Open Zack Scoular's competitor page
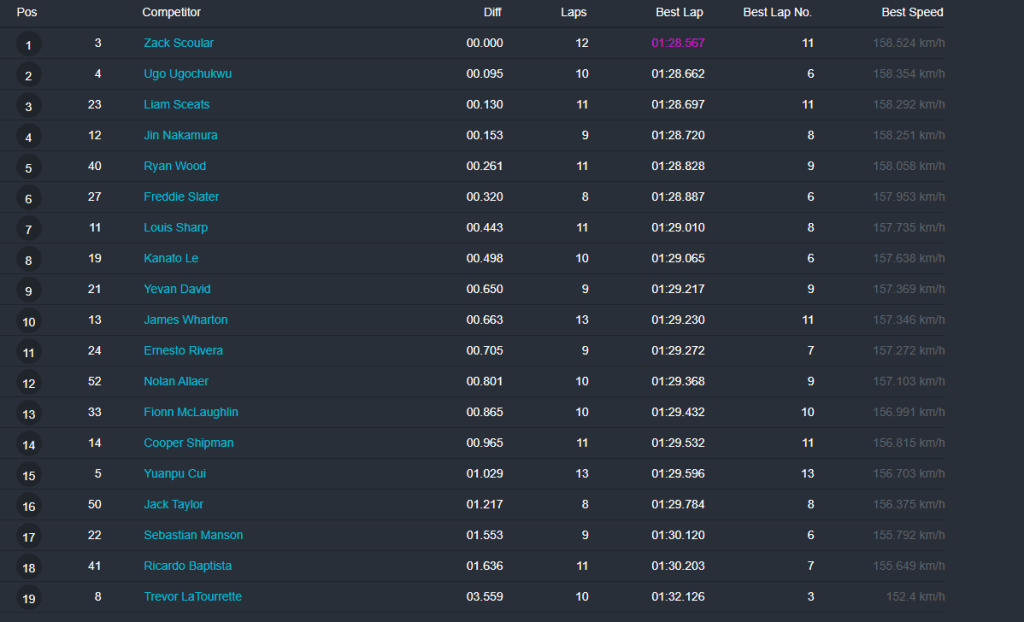 point(178,43)
